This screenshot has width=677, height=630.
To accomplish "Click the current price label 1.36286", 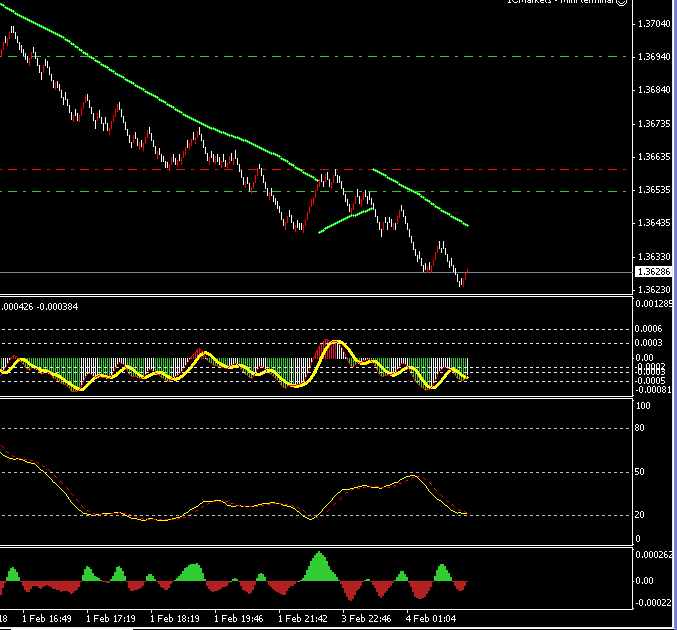I will pyautogui.click(x=654, y=272).
